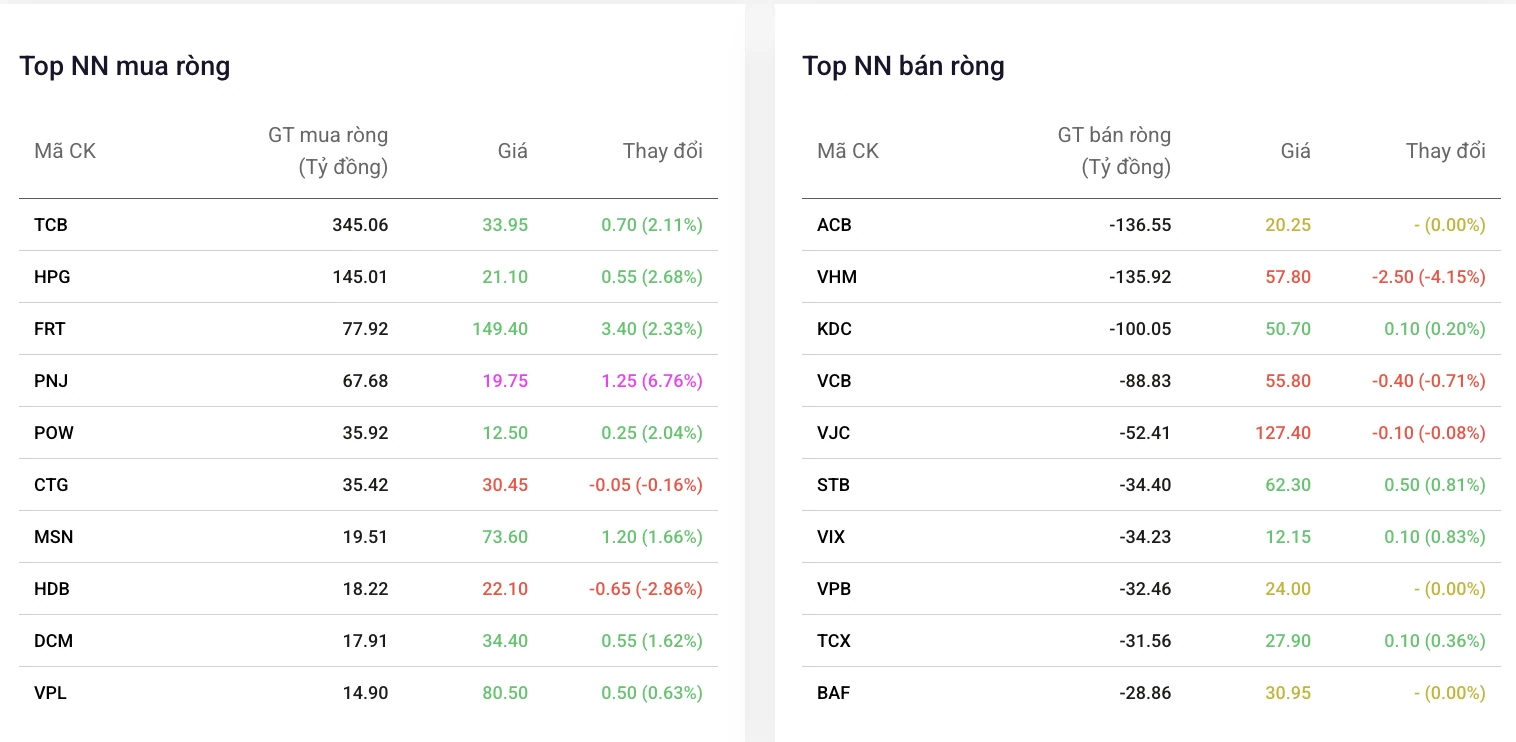Click the VIX ticker symbol
Image resolution: width=1516 pixels, height=742 pixels.
click(x=831, y=537)
